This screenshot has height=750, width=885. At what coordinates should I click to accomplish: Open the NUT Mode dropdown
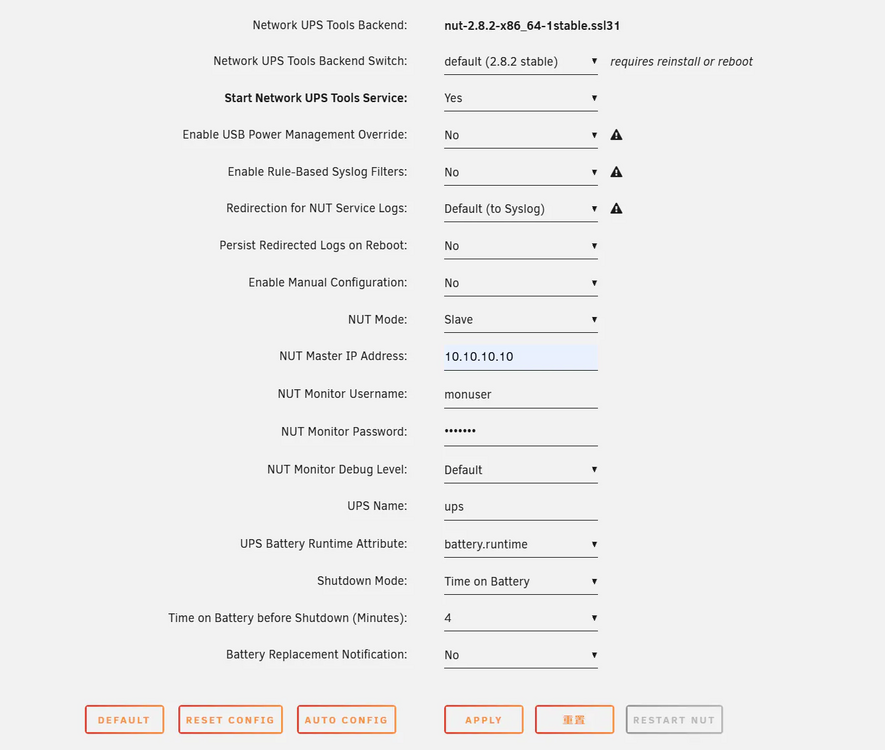pos(520,320)
